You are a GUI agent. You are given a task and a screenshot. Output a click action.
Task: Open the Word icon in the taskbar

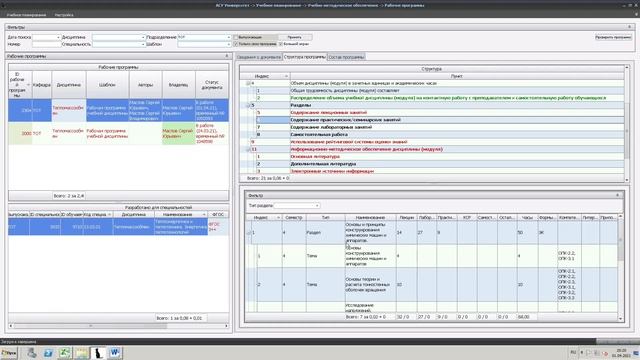[114, 353]
